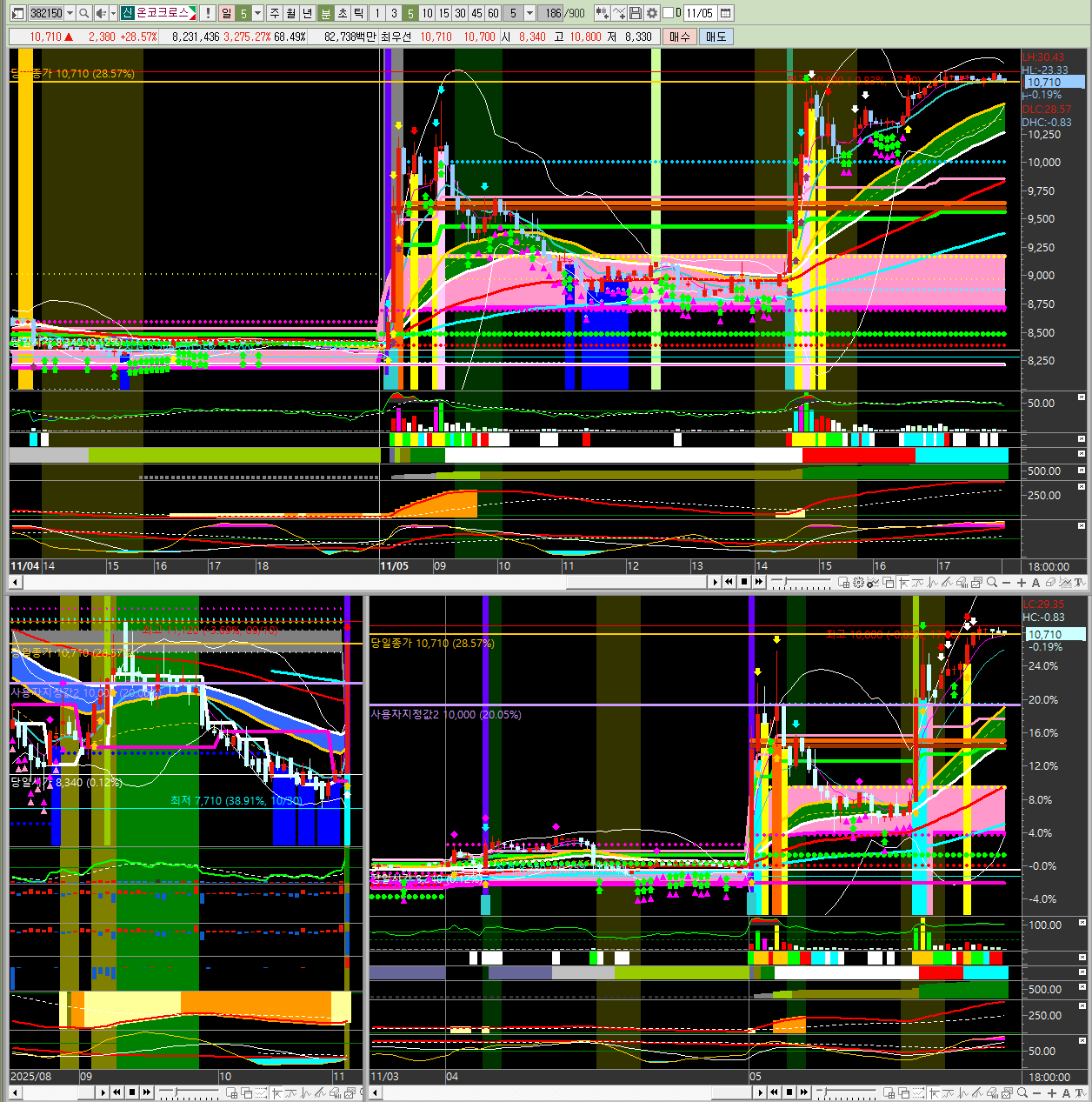Collapse the upper chart's RSI 50.00 indicator panel

[x=1082, y=397]
